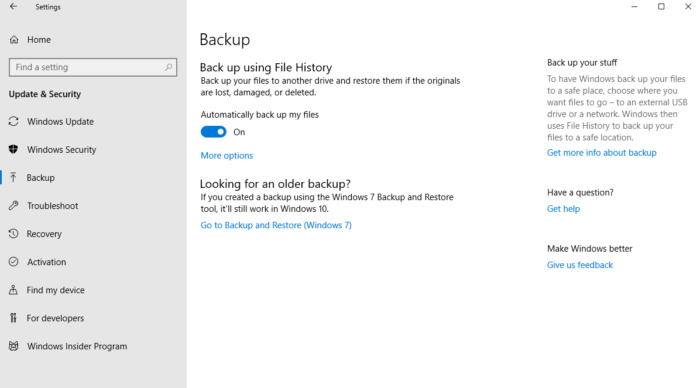
Task: Click the Windows Security shield icon
Action: 13,149
